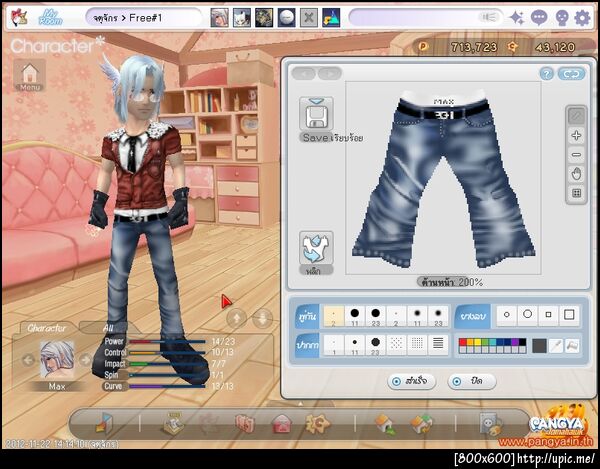Open the pyramid item slot icon
This screenshot has height=469, width=600.
pos(331,18)
